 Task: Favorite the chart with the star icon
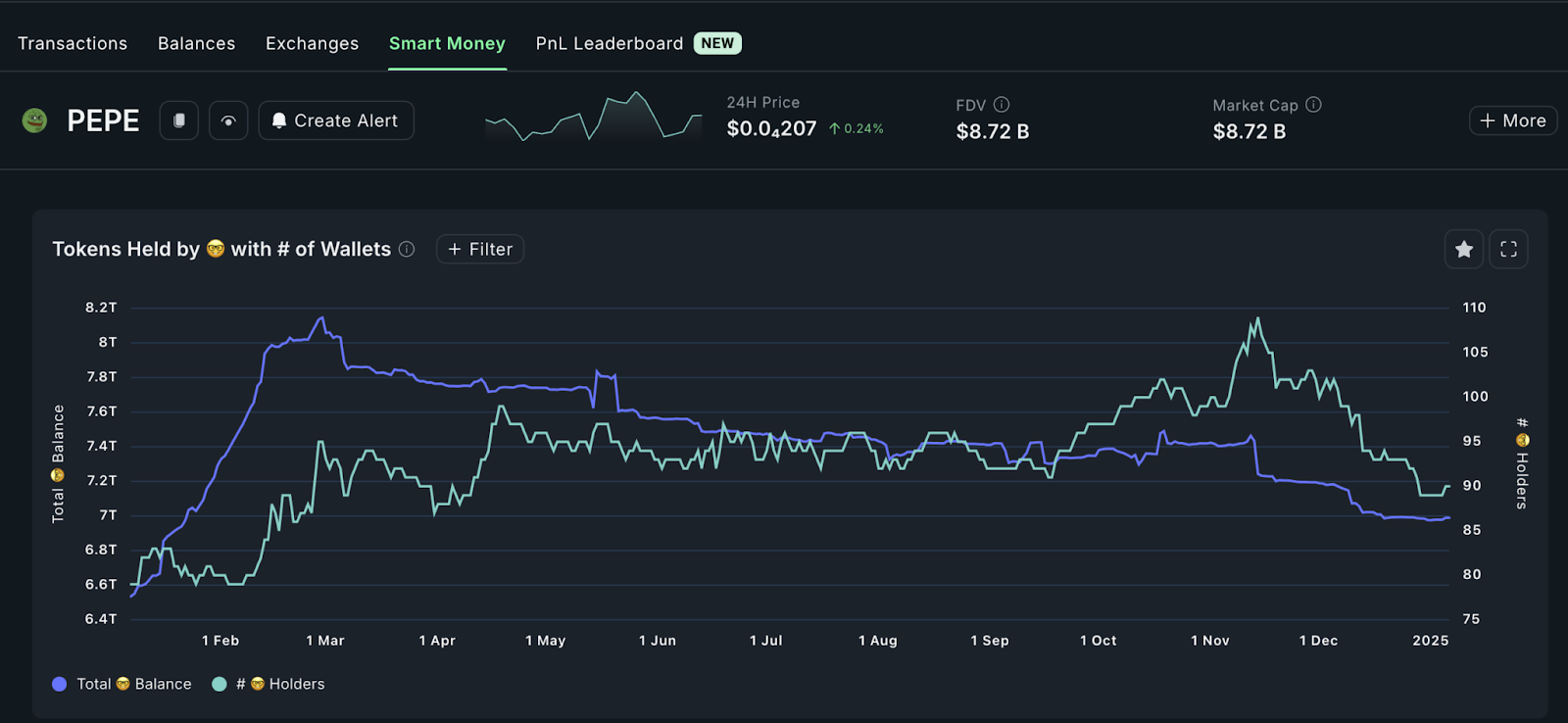pyautogui.click(x=1464, y=249)
